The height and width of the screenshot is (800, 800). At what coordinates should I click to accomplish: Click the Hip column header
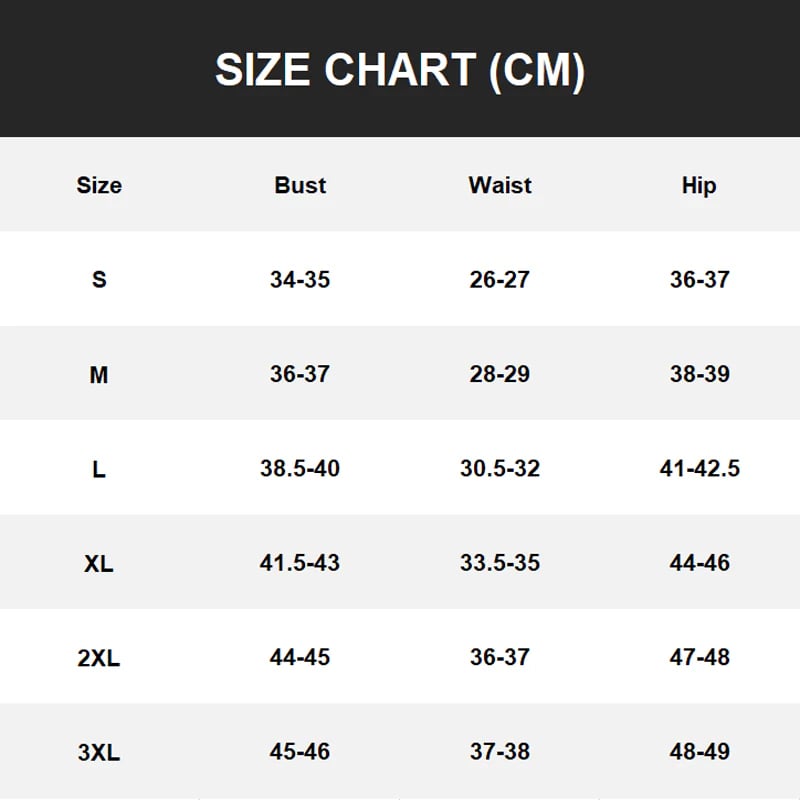click(x=699, y=185)
